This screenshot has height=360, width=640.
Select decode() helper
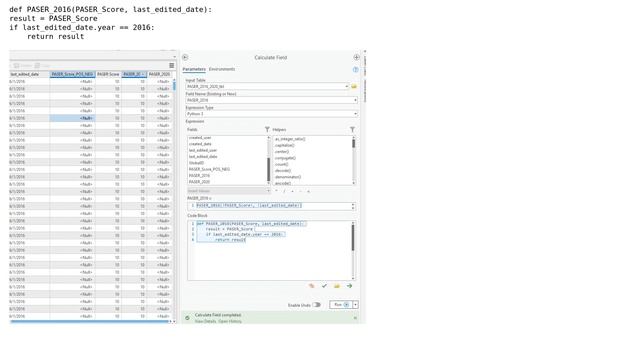pos(283,171)
